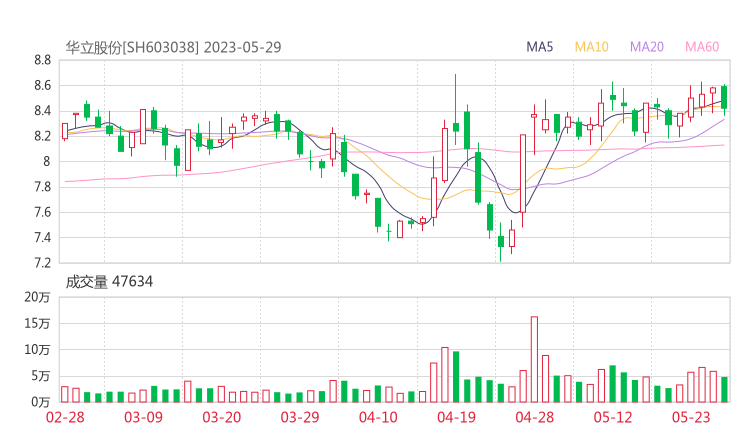Click the 5万 volume axis label
Image resolution: width=740 pixels, height=440 pixels.
[x=41, y=376]
